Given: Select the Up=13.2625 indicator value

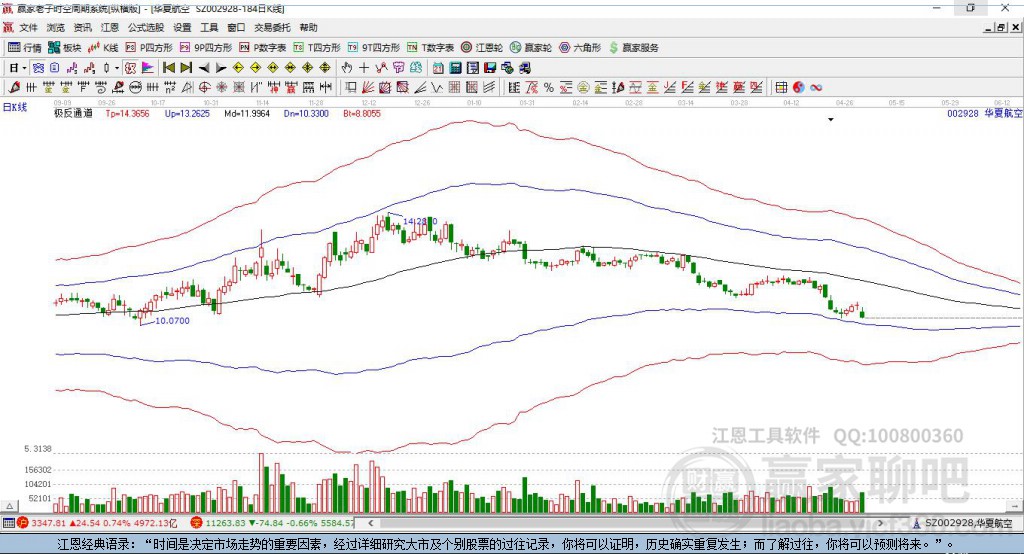Looking at the screenshot, I should pos(187,113).
